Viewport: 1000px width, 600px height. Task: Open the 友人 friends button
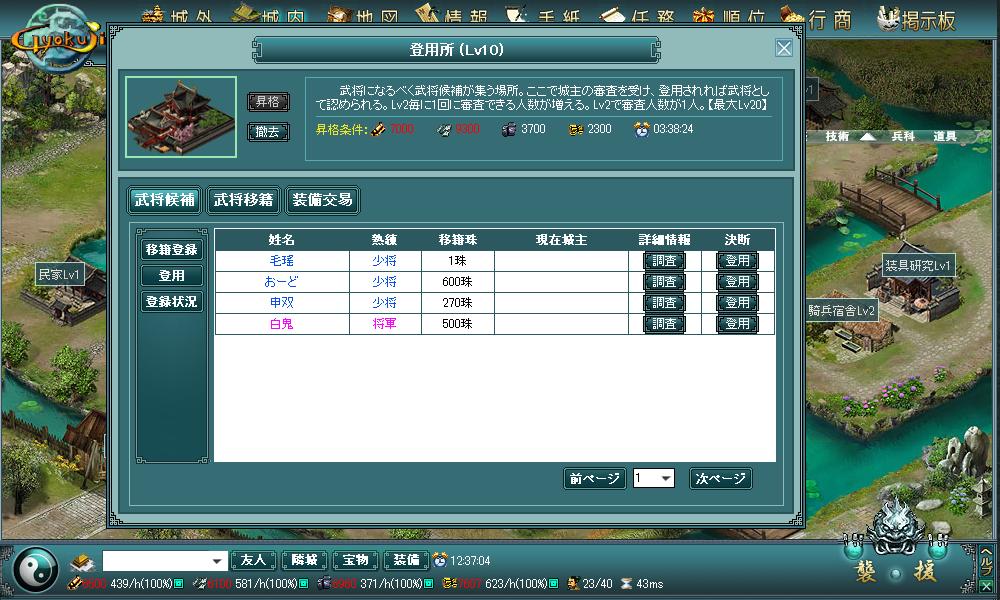(253, 560)
